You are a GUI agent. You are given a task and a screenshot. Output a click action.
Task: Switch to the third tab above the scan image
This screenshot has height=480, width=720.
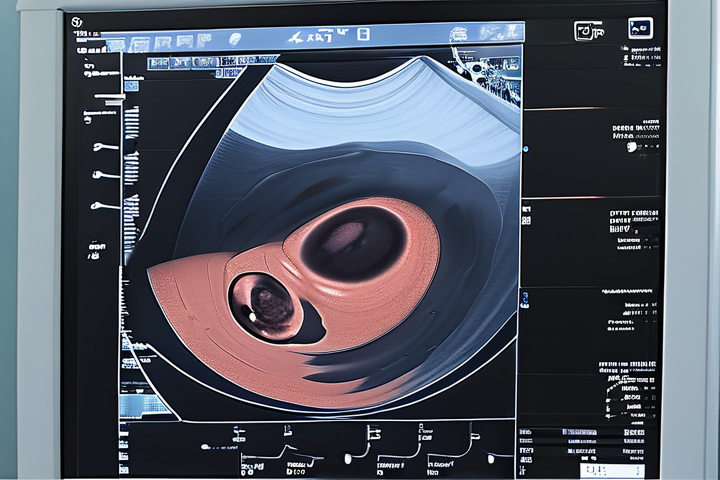click(207, 63)
